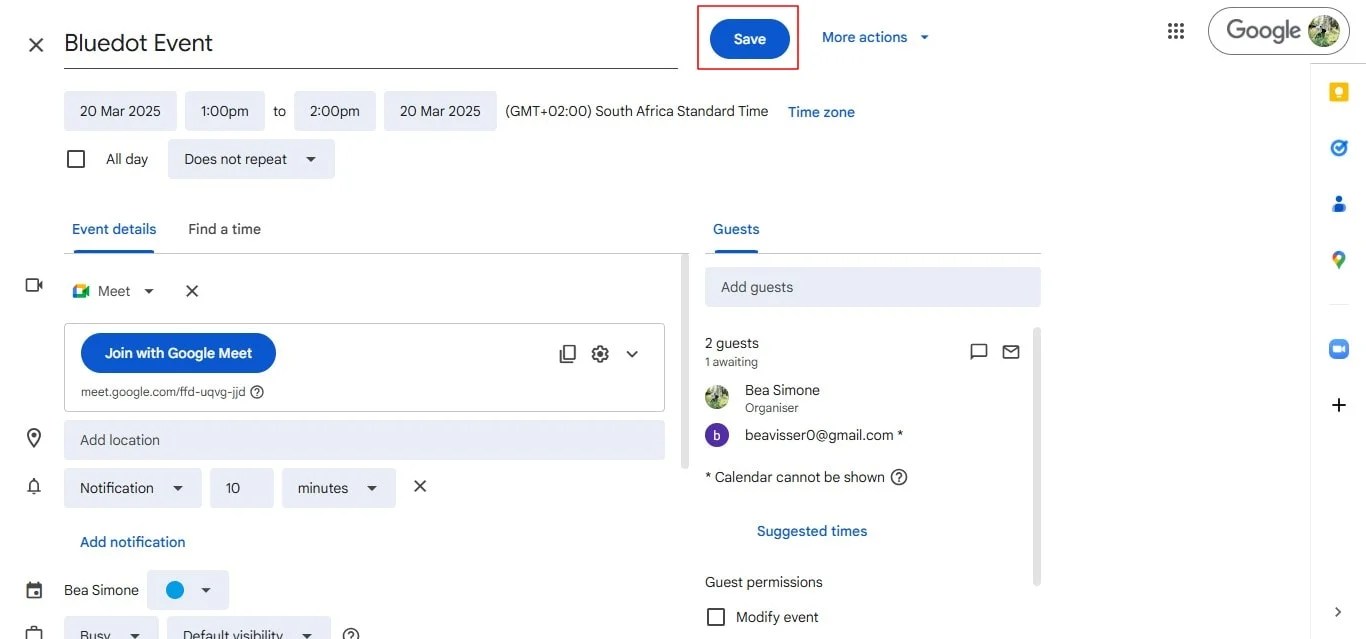Copy Meet conferencing info icon
Screen dimensions: 1366x639
pyautogui.click(x=568, y=354)
